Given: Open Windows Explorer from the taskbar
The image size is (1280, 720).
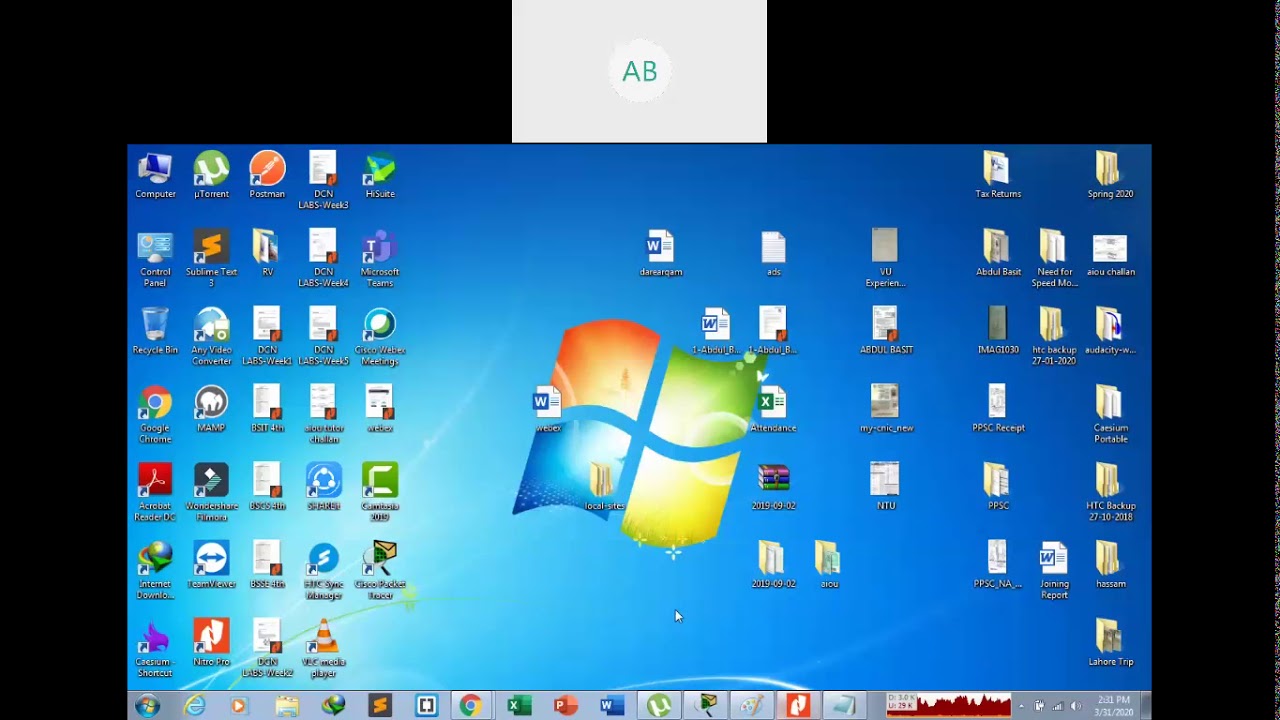Looking at the screenshot, I should pos(287,706).
